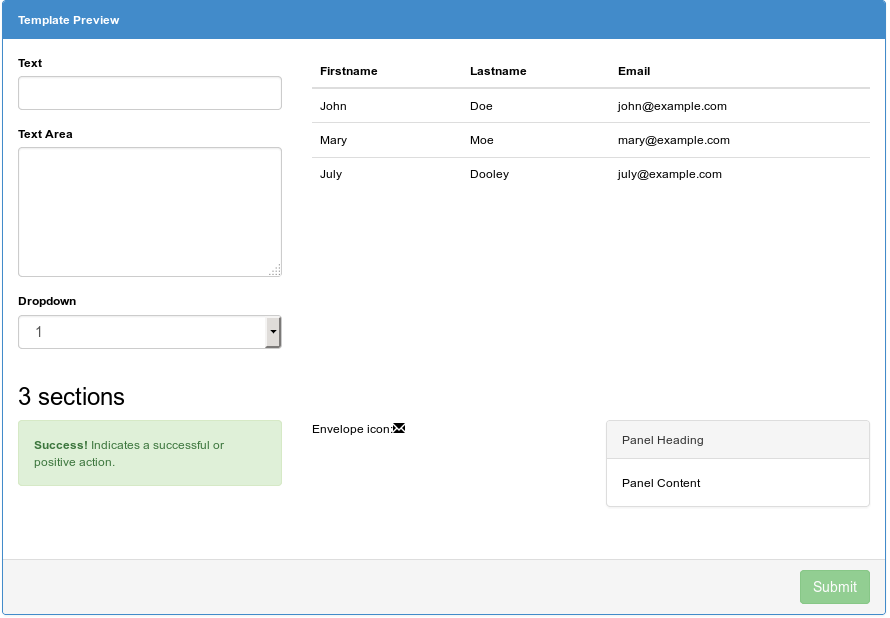Click the envelope icon next to its label

pos(398,428)
